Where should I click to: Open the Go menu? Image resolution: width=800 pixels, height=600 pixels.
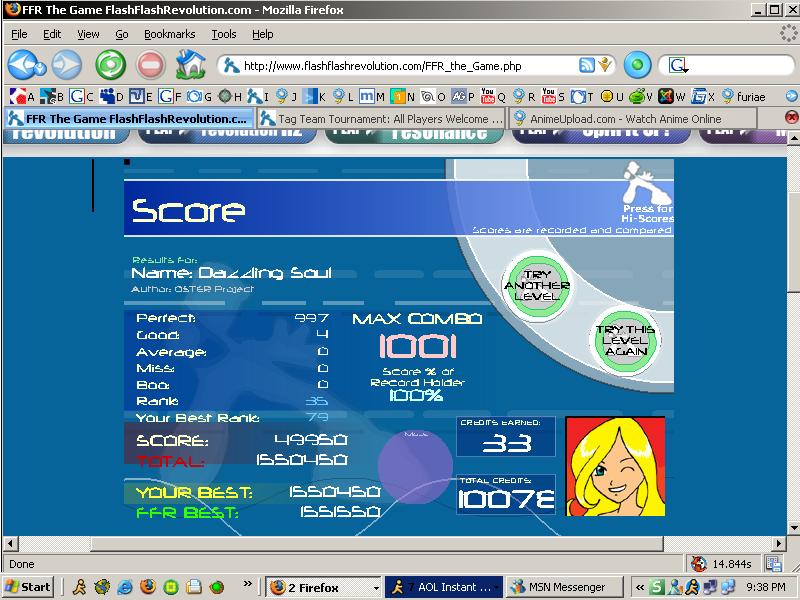(x=121, y=34)
